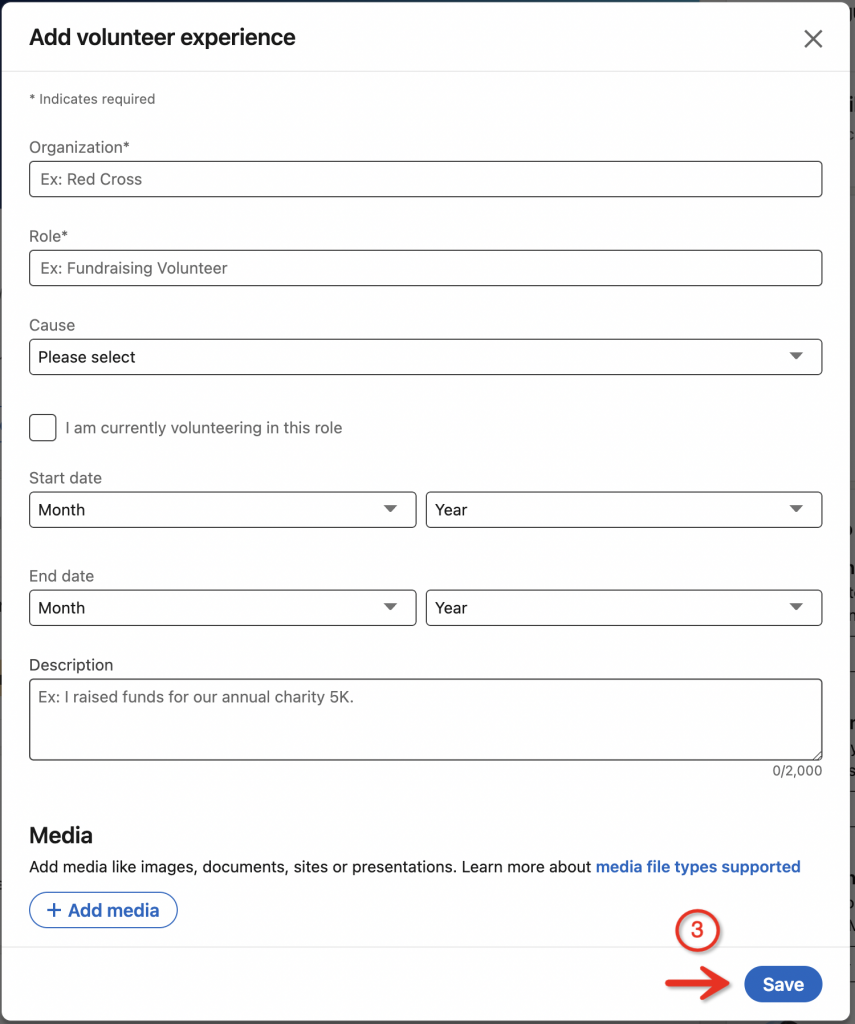Focus the Role input field
855x1024 pixels.
425,268
